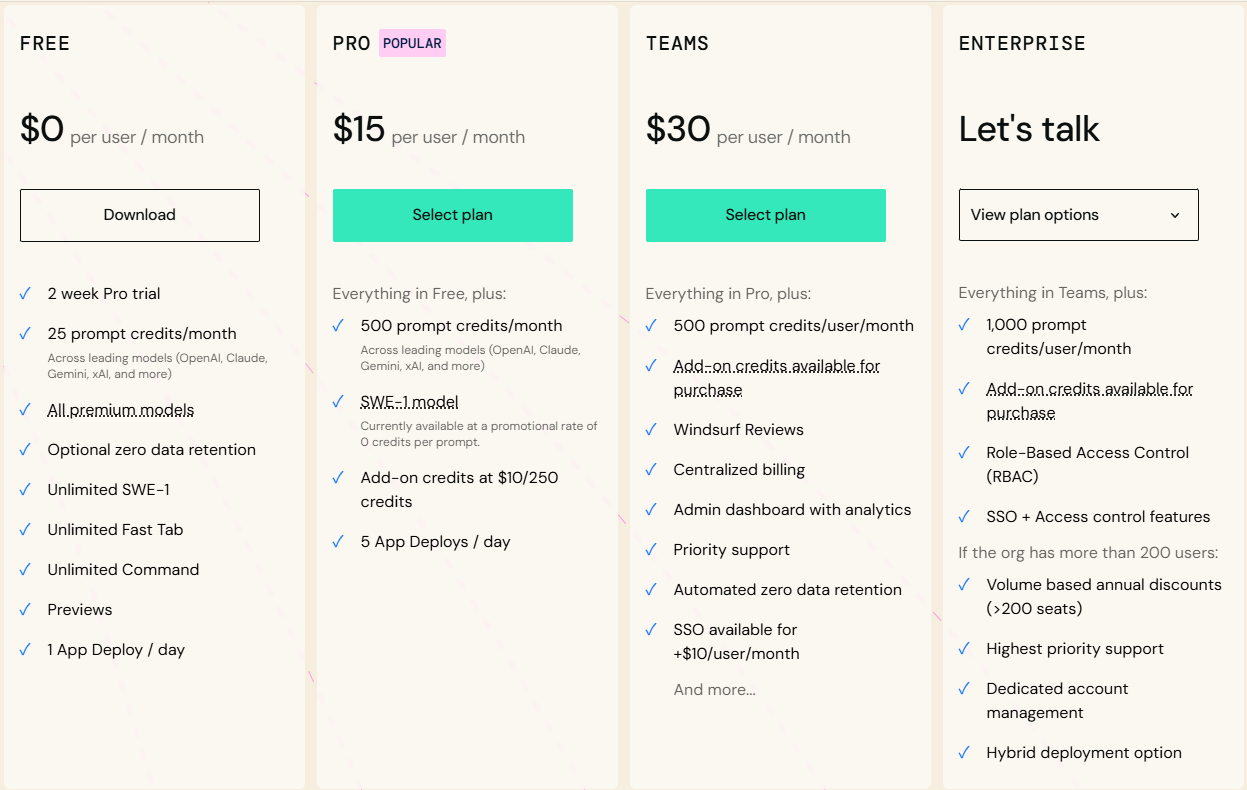Click checkmark icon next to Previews
Image resolution: width=1247 pixels, height=790 pixels.
[x=25, y=610]
